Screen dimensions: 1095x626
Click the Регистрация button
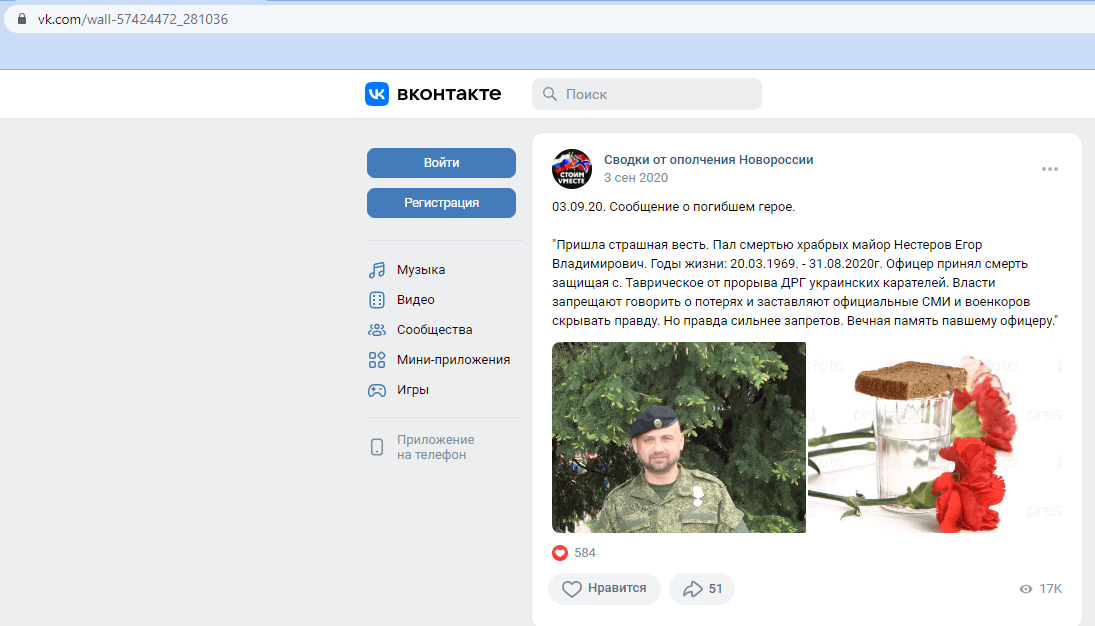(x=441, y=203)
